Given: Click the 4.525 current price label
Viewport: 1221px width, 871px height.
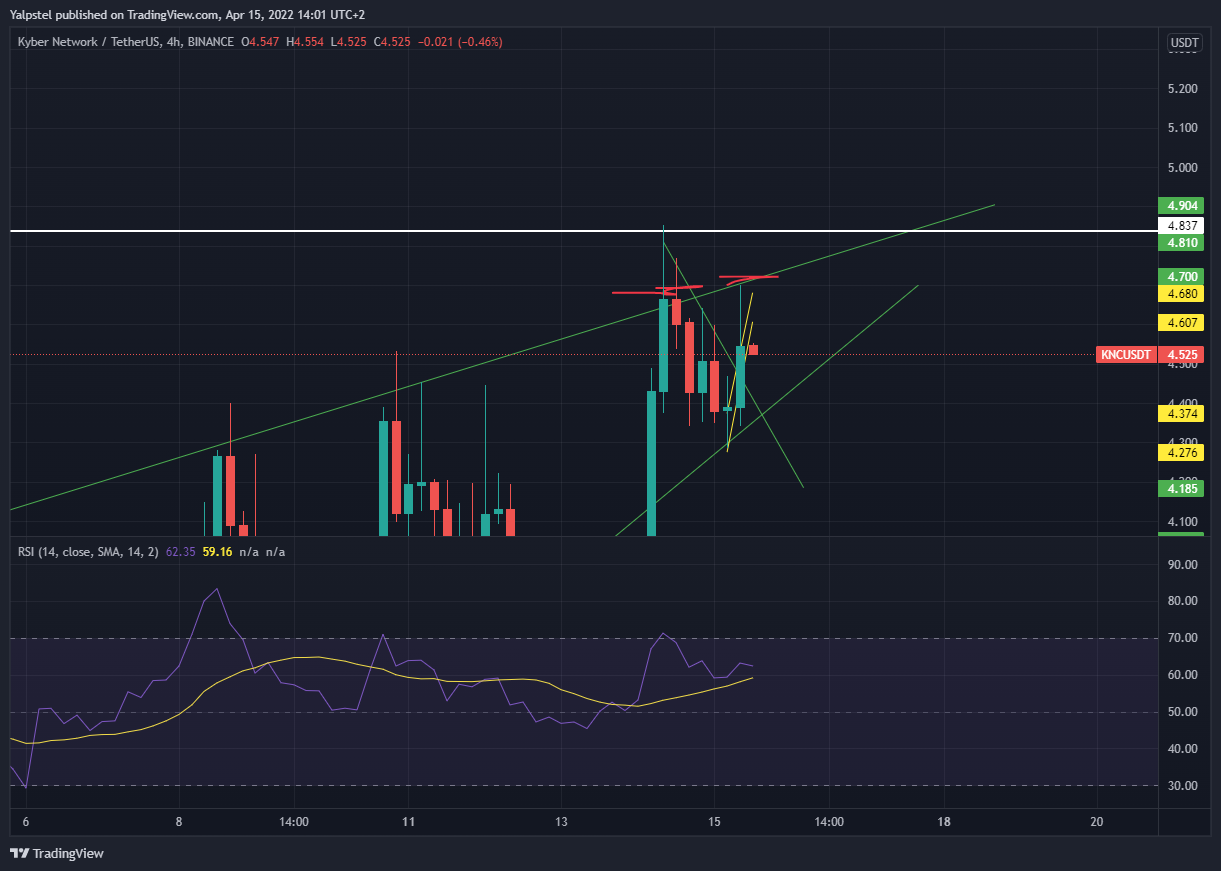Looking at the screenshot, I should (1181, 355).
